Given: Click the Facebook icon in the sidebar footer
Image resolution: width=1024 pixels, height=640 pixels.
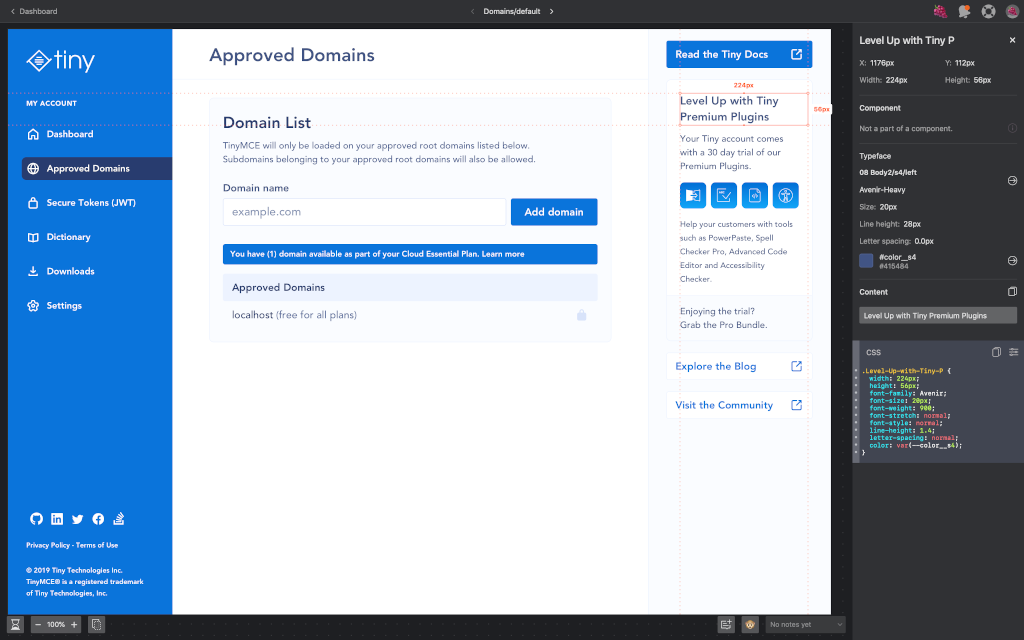Looking at the screenshot, I should click(x=98, y=519).
